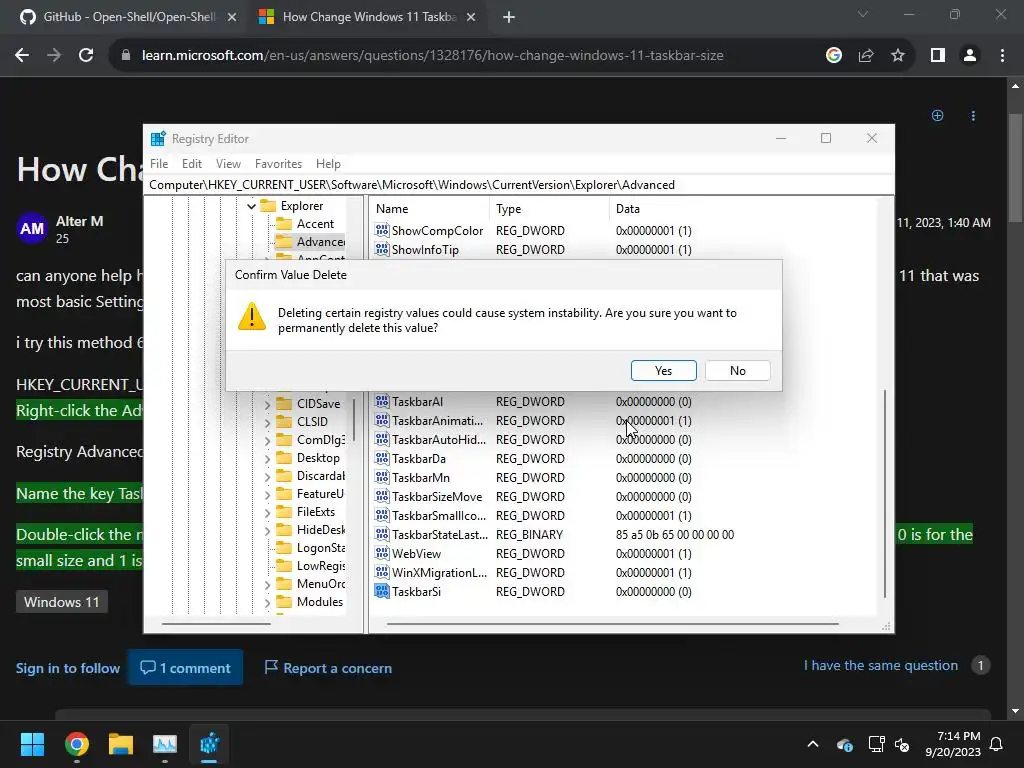The image size is (1024, 768).
Task: Cancel deletion with the No button
Action: (737, 370)
